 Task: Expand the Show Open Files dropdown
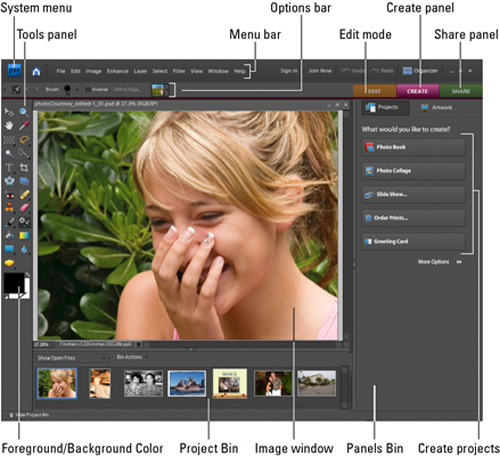[71, 358]
